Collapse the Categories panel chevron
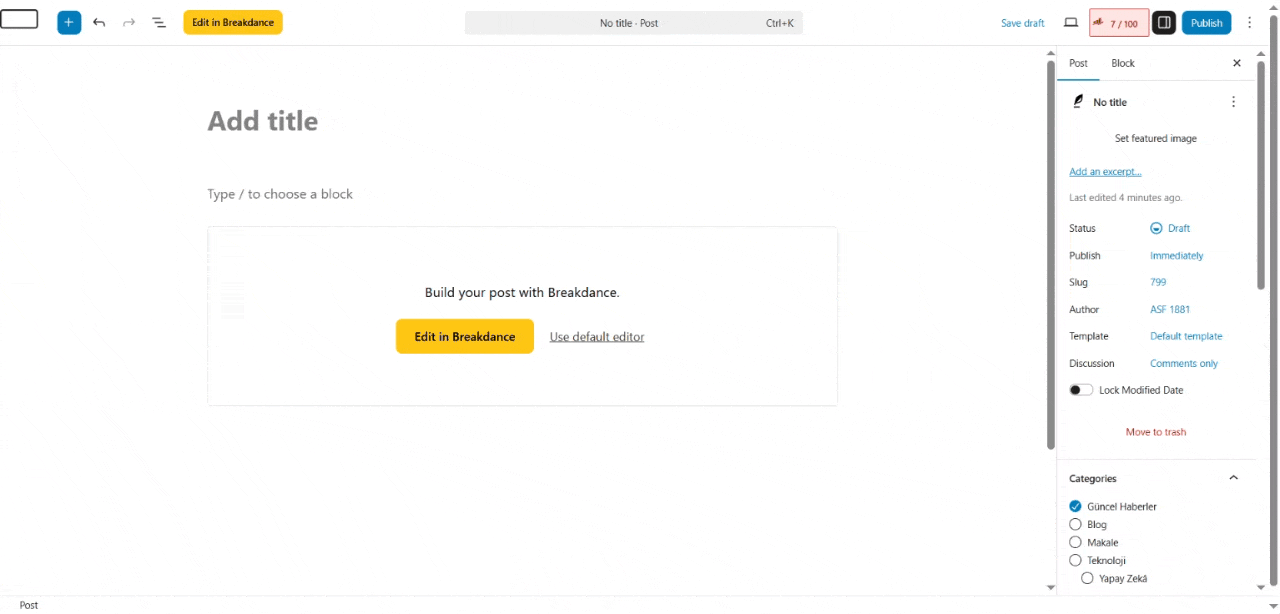Viewport: 1280px width, 614px height. (x=1233, y=478)
